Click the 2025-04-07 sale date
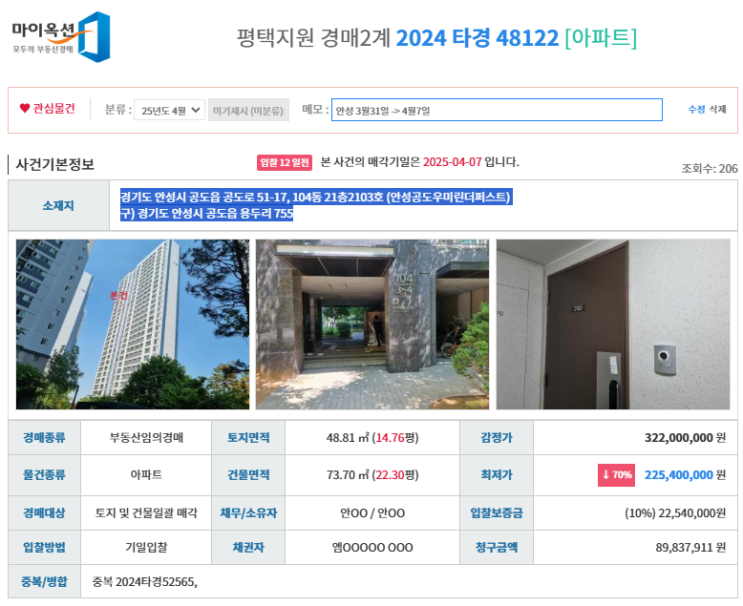The width and height of the screenshot is (743, 606). coord(452,162)
